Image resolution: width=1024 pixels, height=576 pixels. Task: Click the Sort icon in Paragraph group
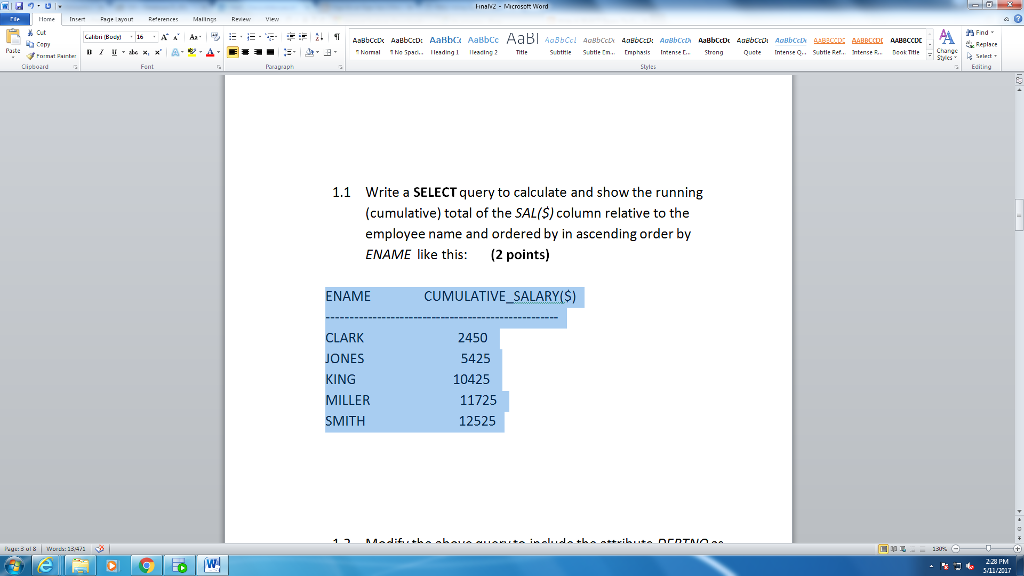318,36
